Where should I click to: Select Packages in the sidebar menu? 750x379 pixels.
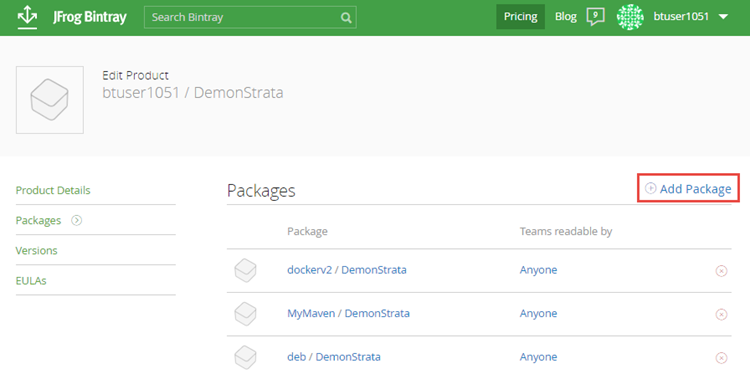pos(38,220)
